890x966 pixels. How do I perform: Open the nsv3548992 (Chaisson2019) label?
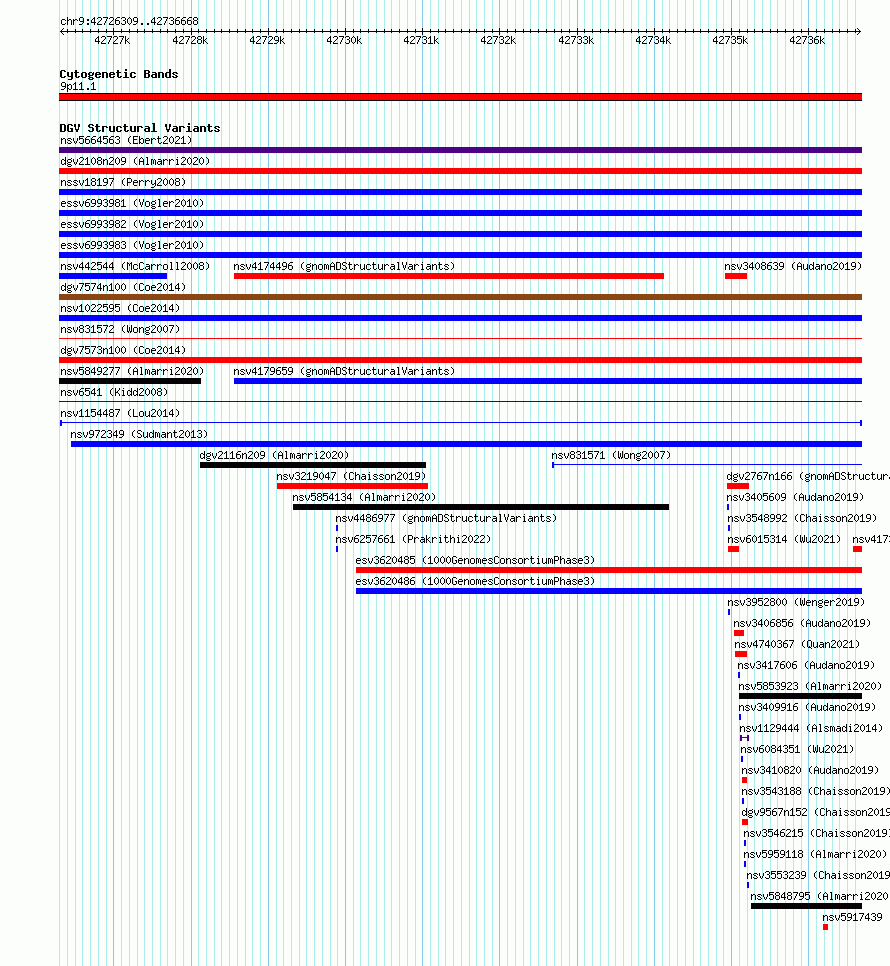(x=802, y=518)
